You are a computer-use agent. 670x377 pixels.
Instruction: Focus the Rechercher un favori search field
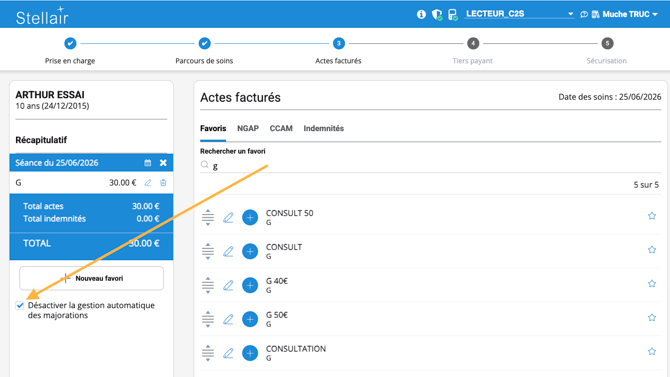[x=430, y=165]
